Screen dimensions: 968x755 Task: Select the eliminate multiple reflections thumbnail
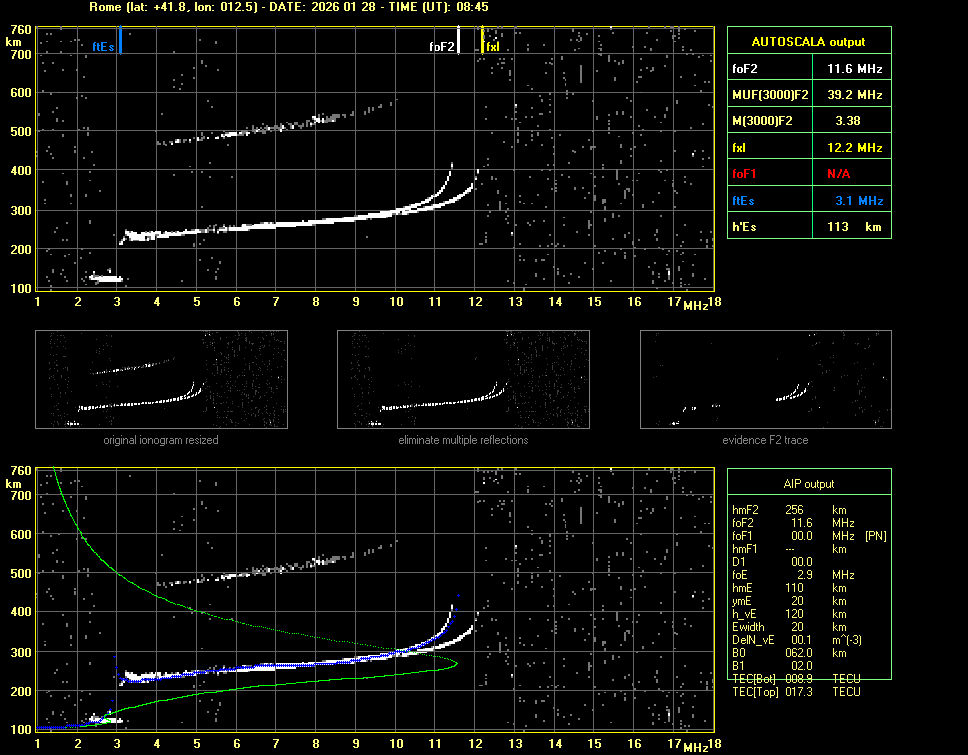point(463,379)
